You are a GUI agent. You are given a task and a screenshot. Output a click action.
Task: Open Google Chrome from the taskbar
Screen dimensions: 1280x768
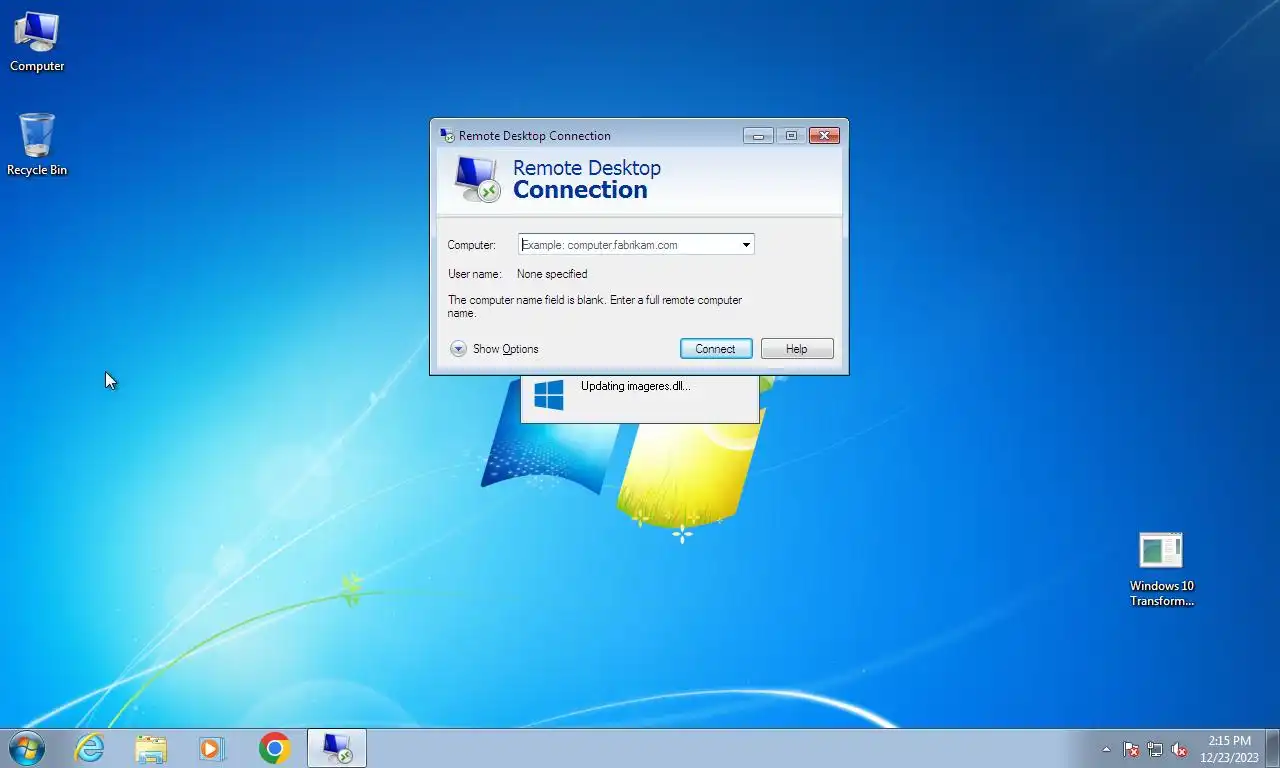point(274,748)
